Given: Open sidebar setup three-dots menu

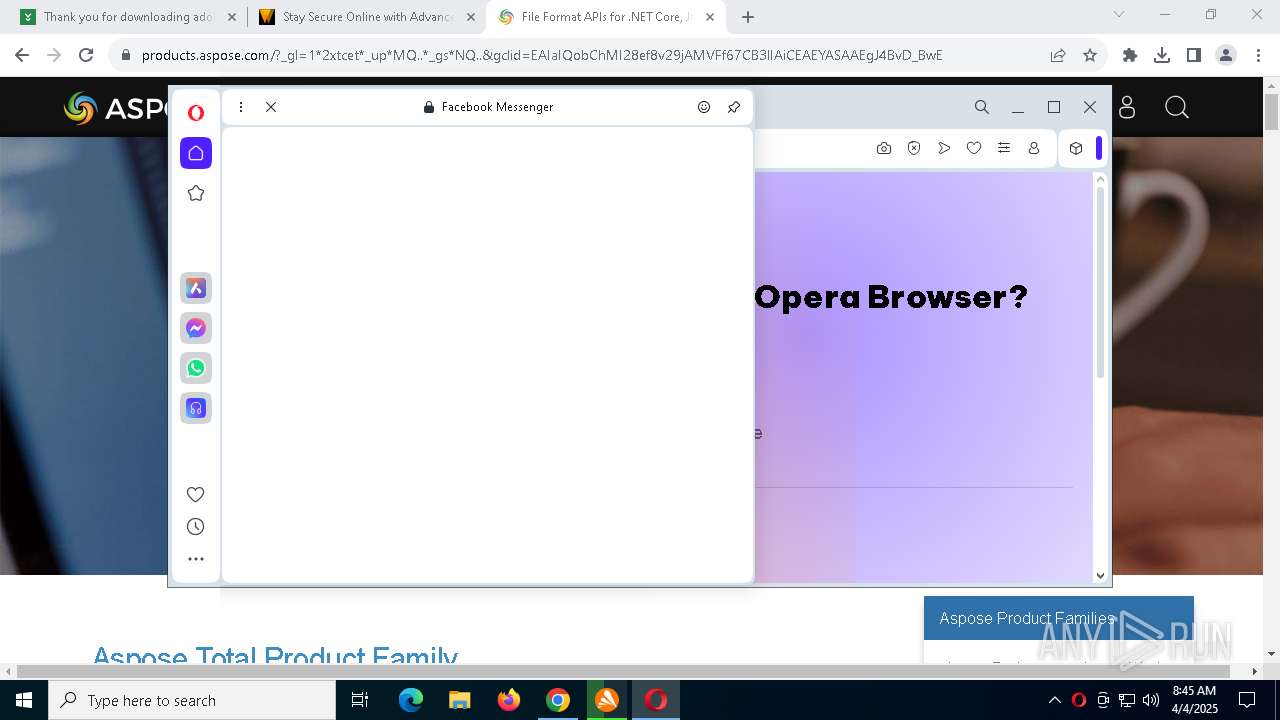Looking at the screenshot, I should [196, 559].
